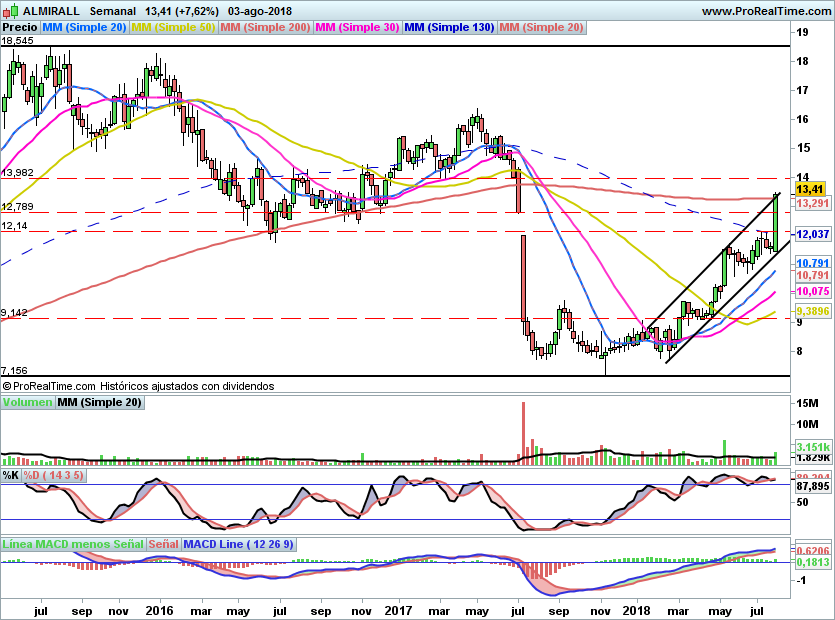
Task: Click the candlestick icon beside ALMIRALL
Action: 11,11
